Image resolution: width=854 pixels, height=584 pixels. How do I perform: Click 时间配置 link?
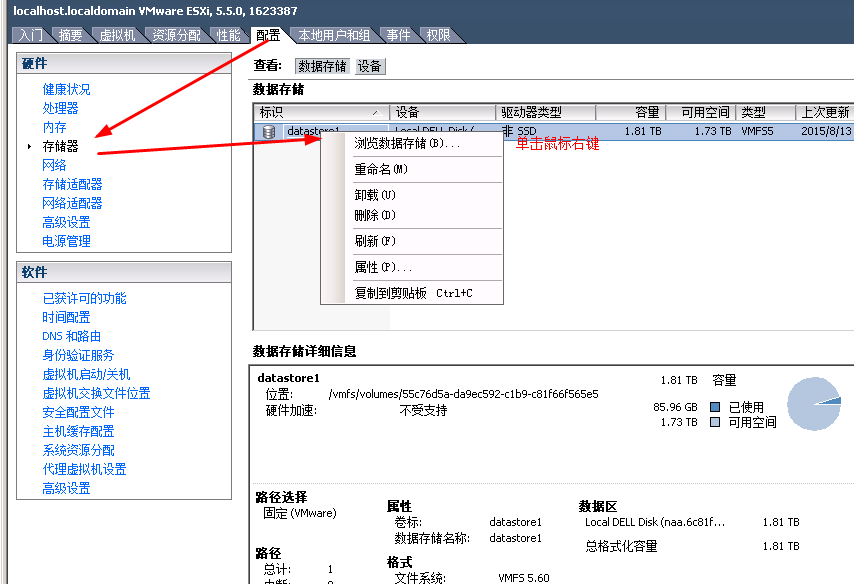pos(66,317)
